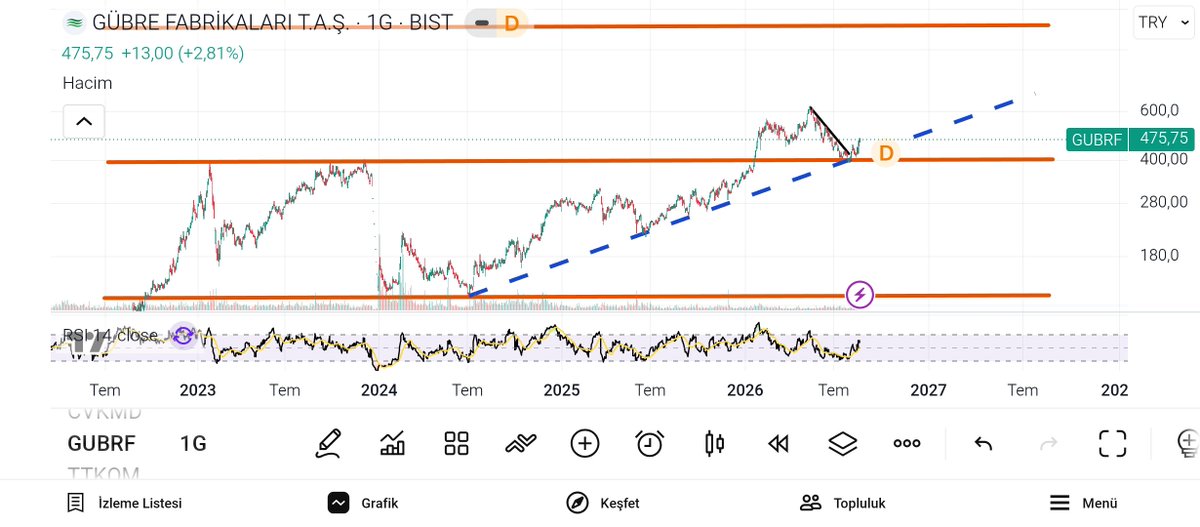The height and width of the screenshot is (527, 1200).
Task: Tap the orange D dividend marker near price
Action: click(x=885, y=154)
